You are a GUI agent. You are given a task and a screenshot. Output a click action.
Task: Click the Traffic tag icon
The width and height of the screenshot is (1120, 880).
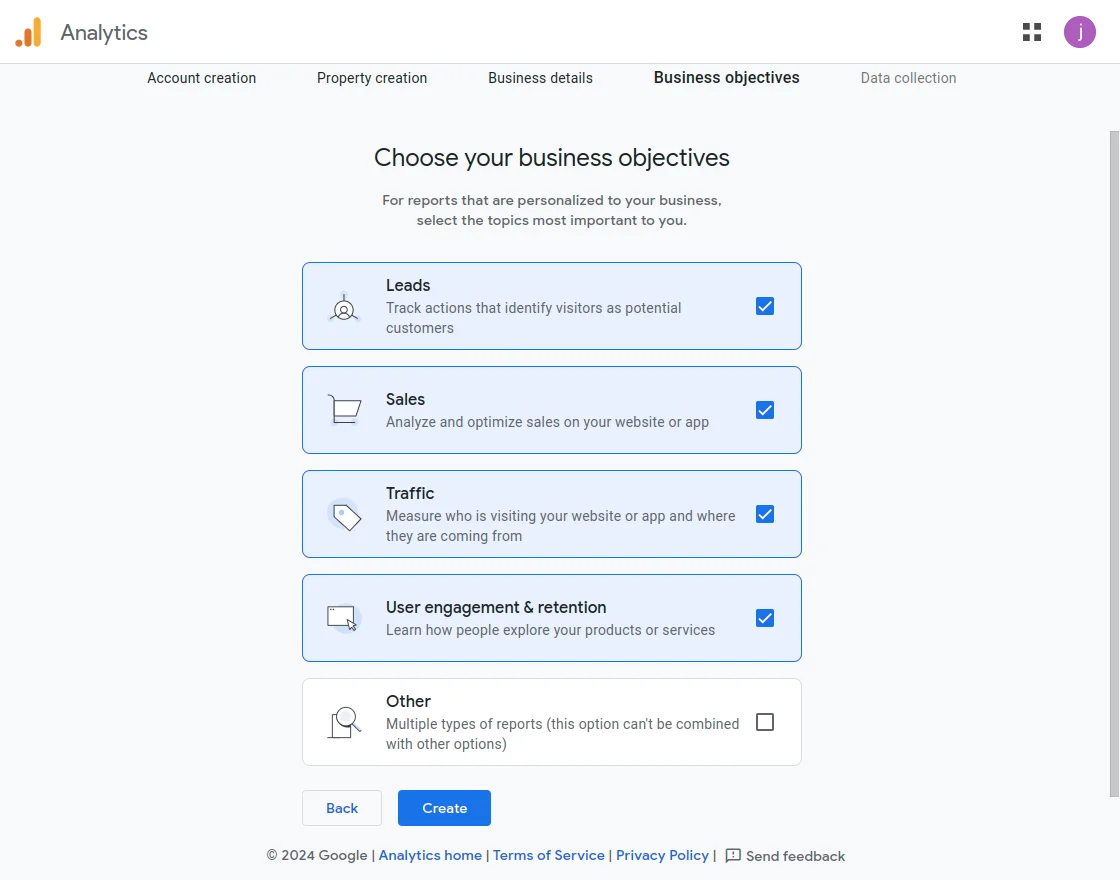(x=344, y=514)
